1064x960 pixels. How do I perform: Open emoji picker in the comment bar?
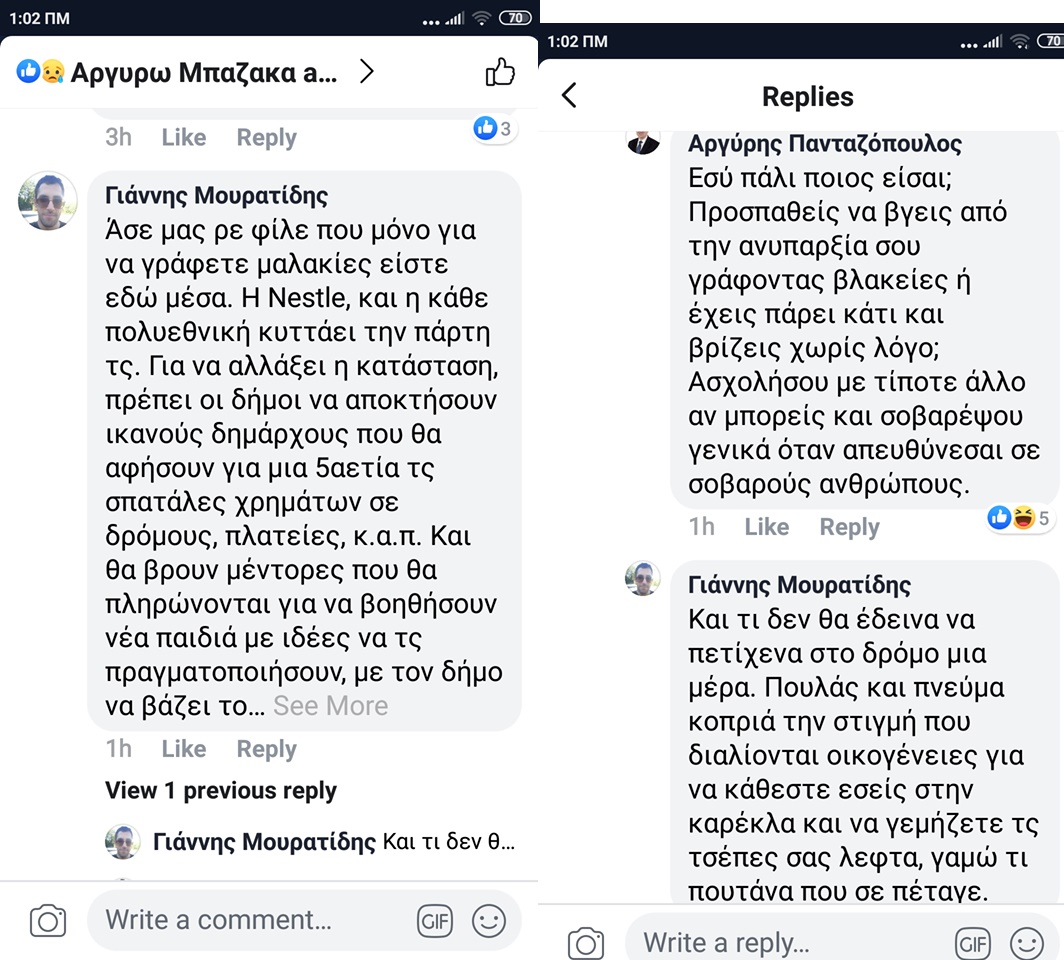[489, 921]
